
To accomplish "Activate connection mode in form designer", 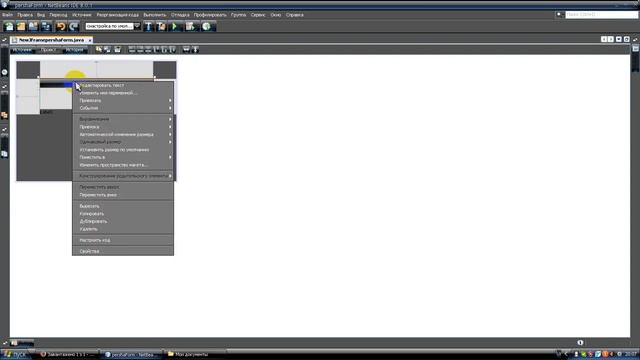I will (x=107, y=49).
